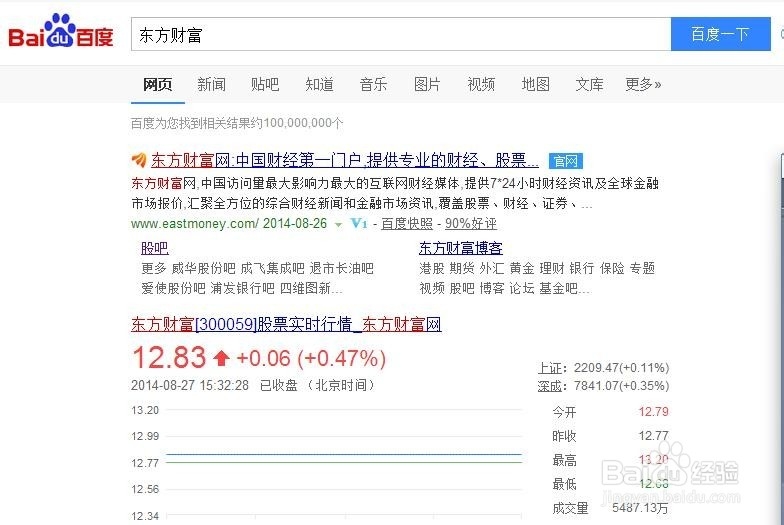The width and height of the screenshot is (784, 525).
Task: Click the 官网 badge on first result
Action: click(x=566, y=161)
